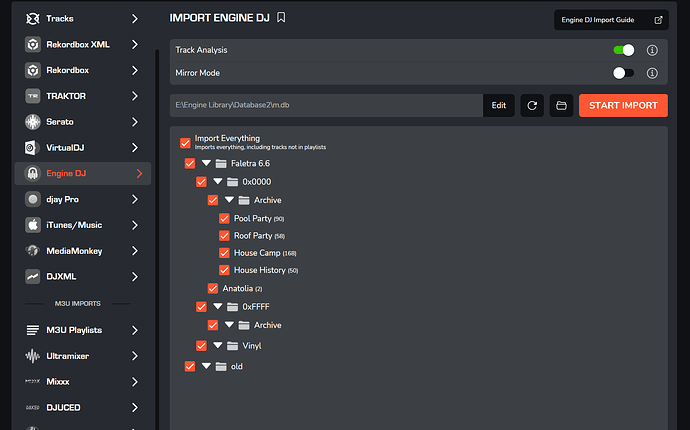Enable Mirror Mode toggle
Image resolution: width=690 pixels, height=430 pixels.
(x=624, y=73)
